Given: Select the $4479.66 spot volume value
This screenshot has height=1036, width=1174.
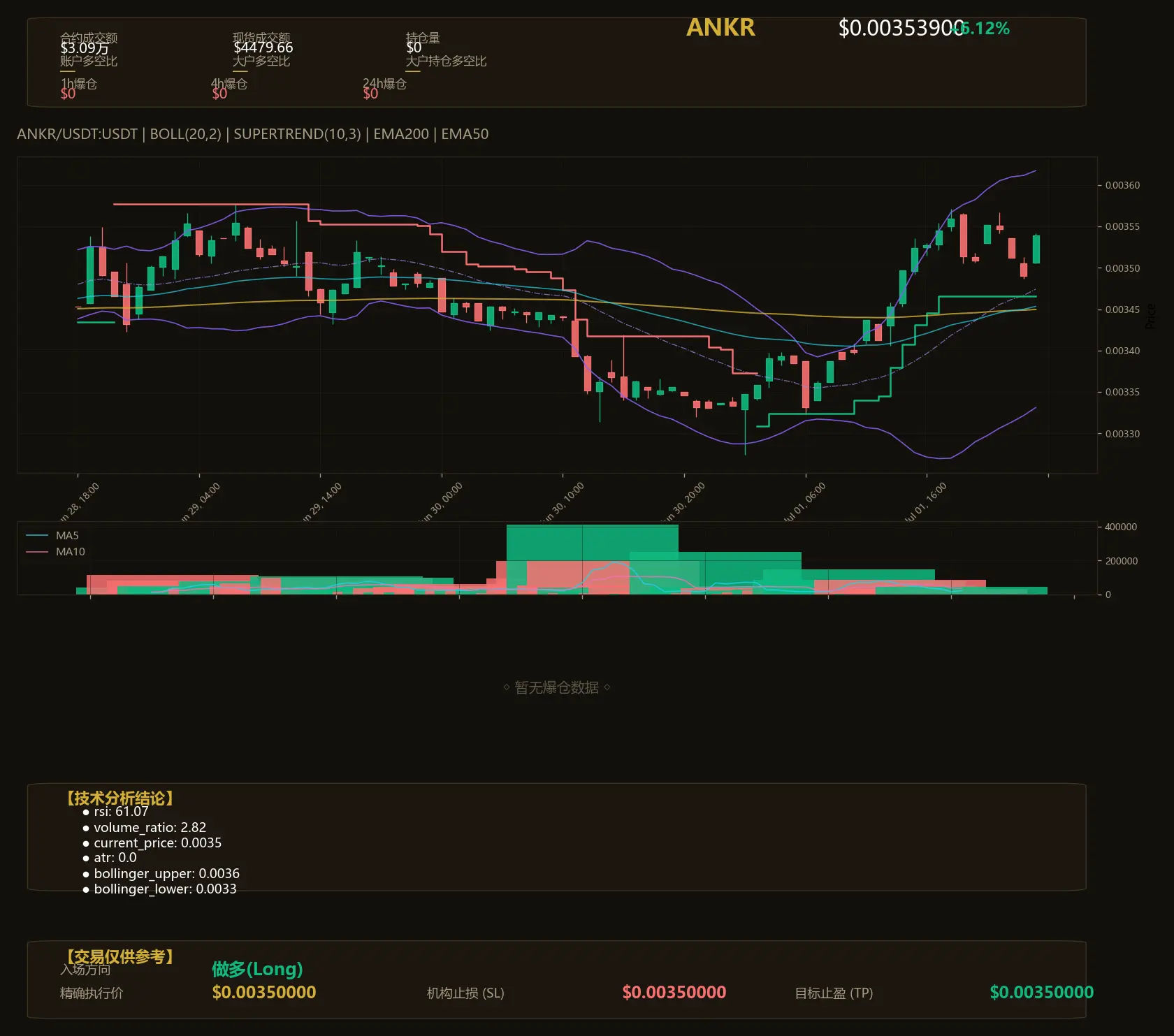Looking at the screenshot, I should click(263, 48).
